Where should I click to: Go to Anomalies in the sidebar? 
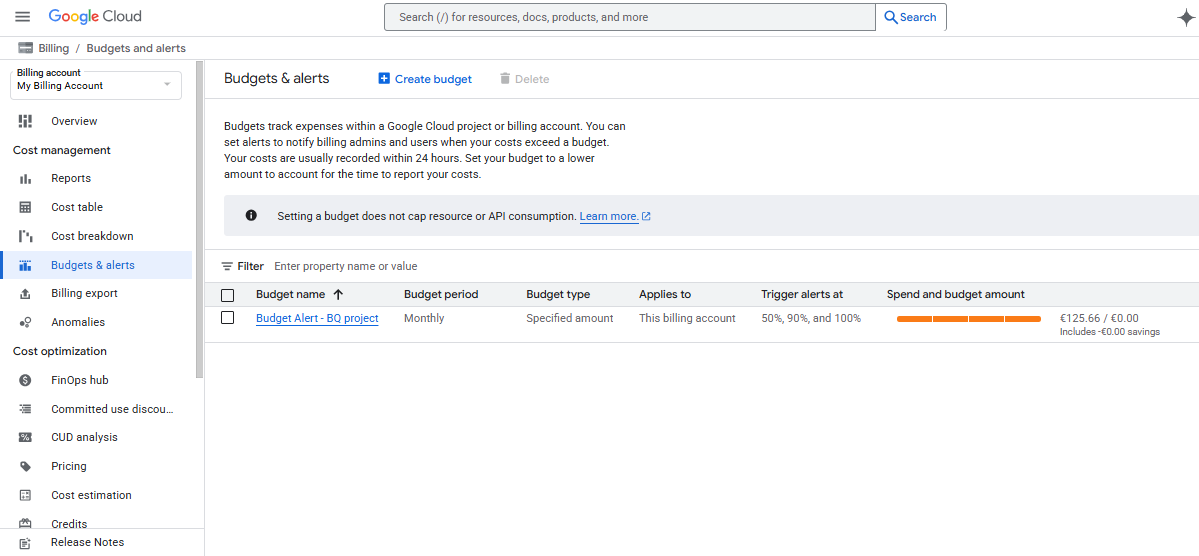78,323
